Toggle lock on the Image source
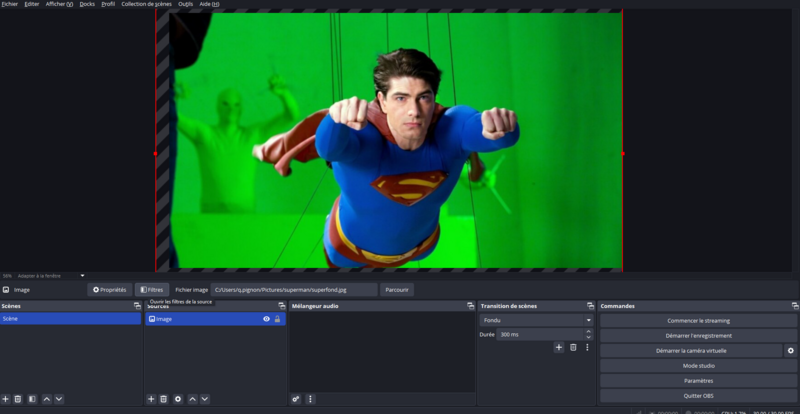 point(278,319)
